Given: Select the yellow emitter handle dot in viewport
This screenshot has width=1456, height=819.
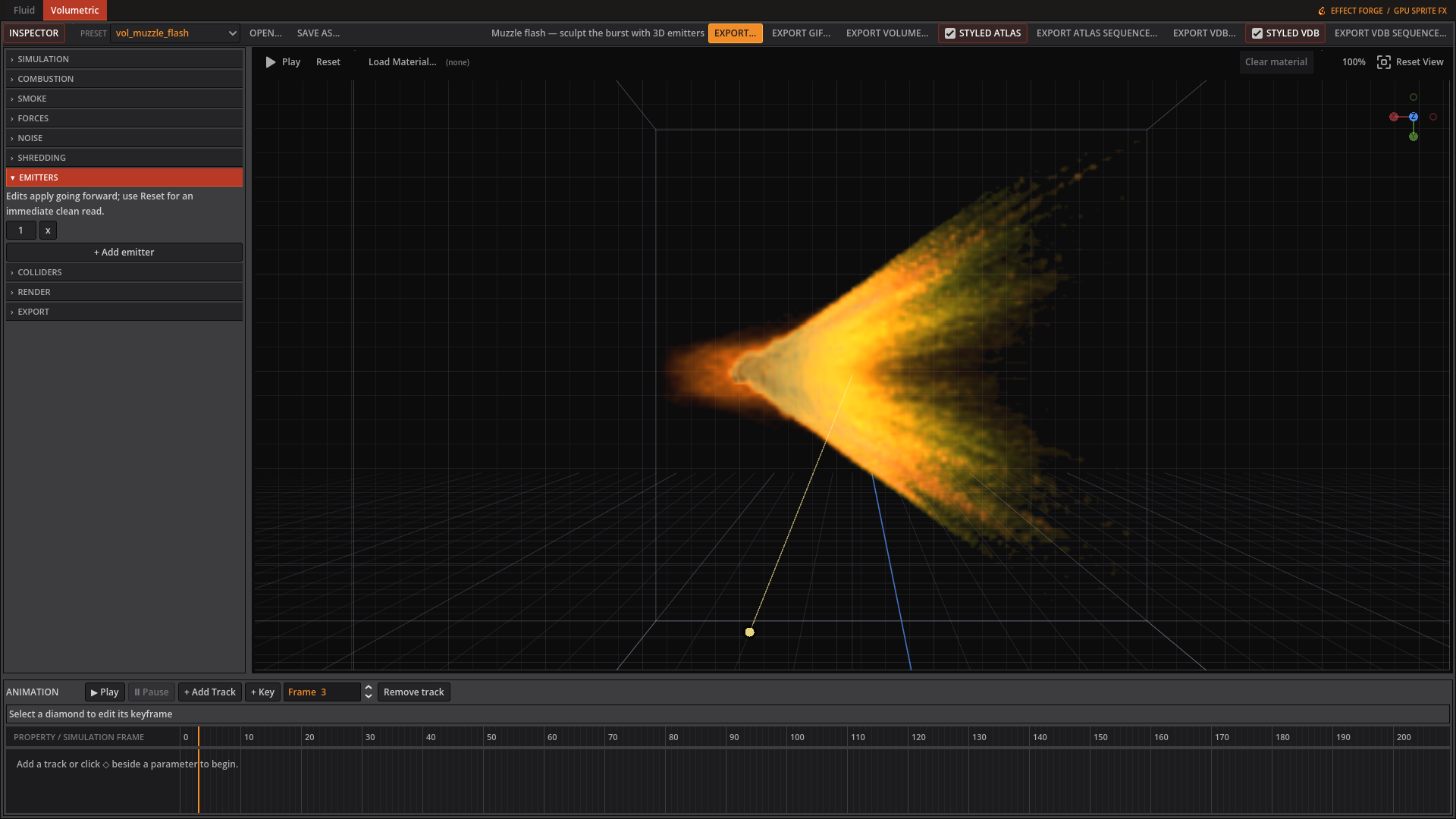Looking at the screenshot, I should tap(750, 632).
